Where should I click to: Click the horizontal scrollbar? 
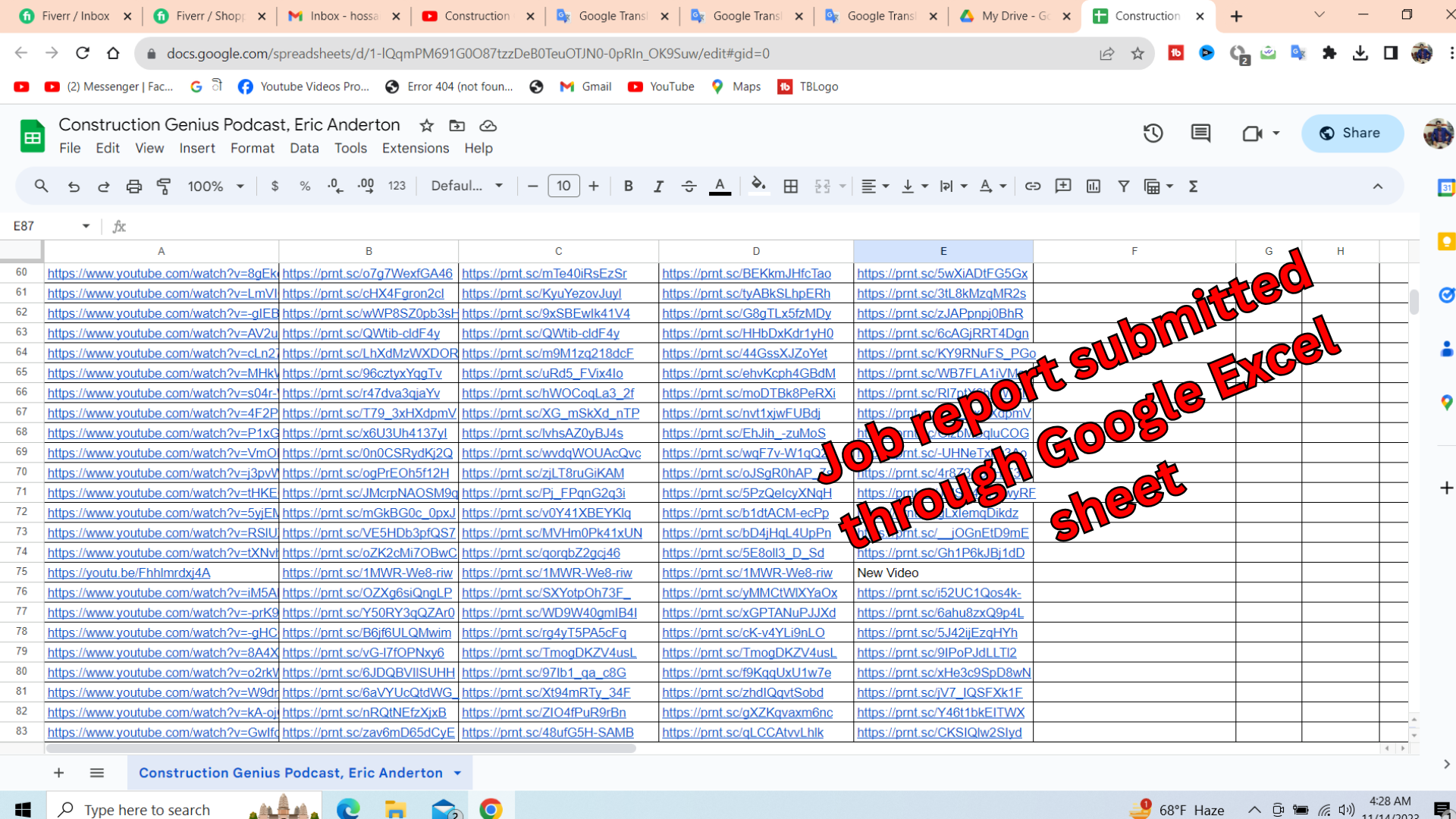pyautogui.click(x=340, y=748)
